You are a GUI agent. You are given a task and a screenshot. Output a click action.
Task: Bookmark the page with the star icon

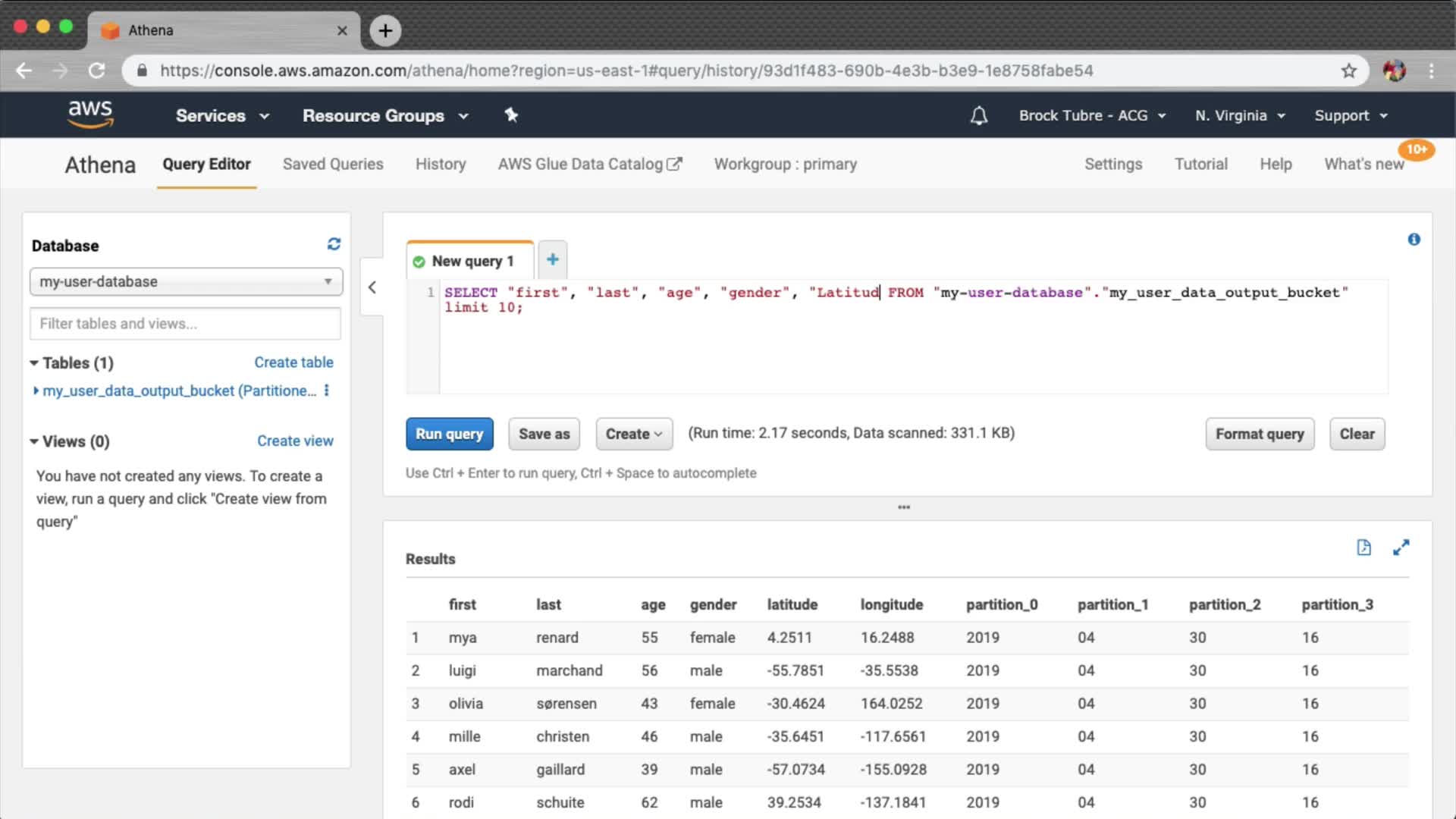point(1348,71)
